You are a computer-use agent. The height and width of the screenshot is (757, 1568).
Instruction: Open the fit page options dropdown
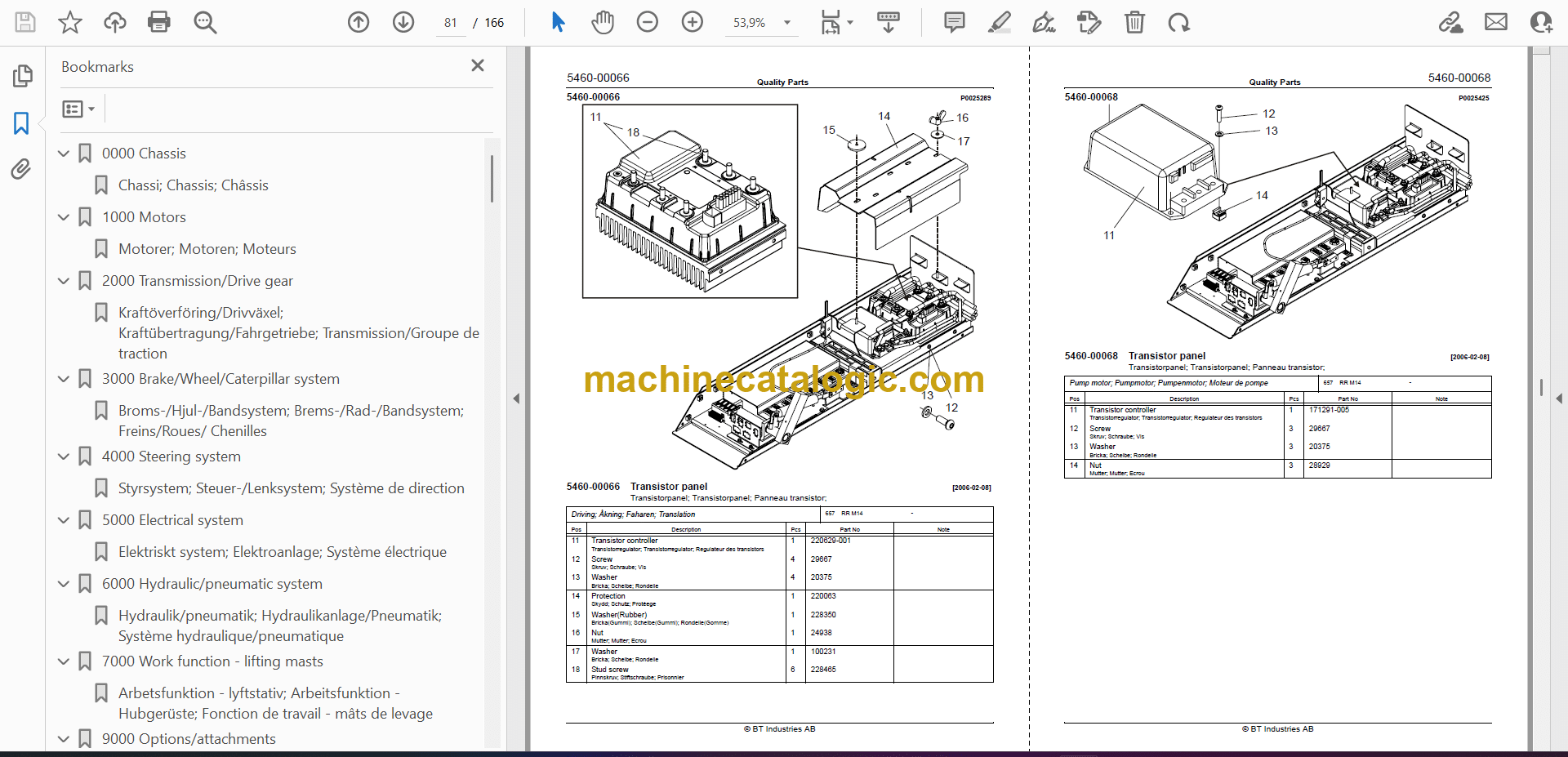(836, 22)
